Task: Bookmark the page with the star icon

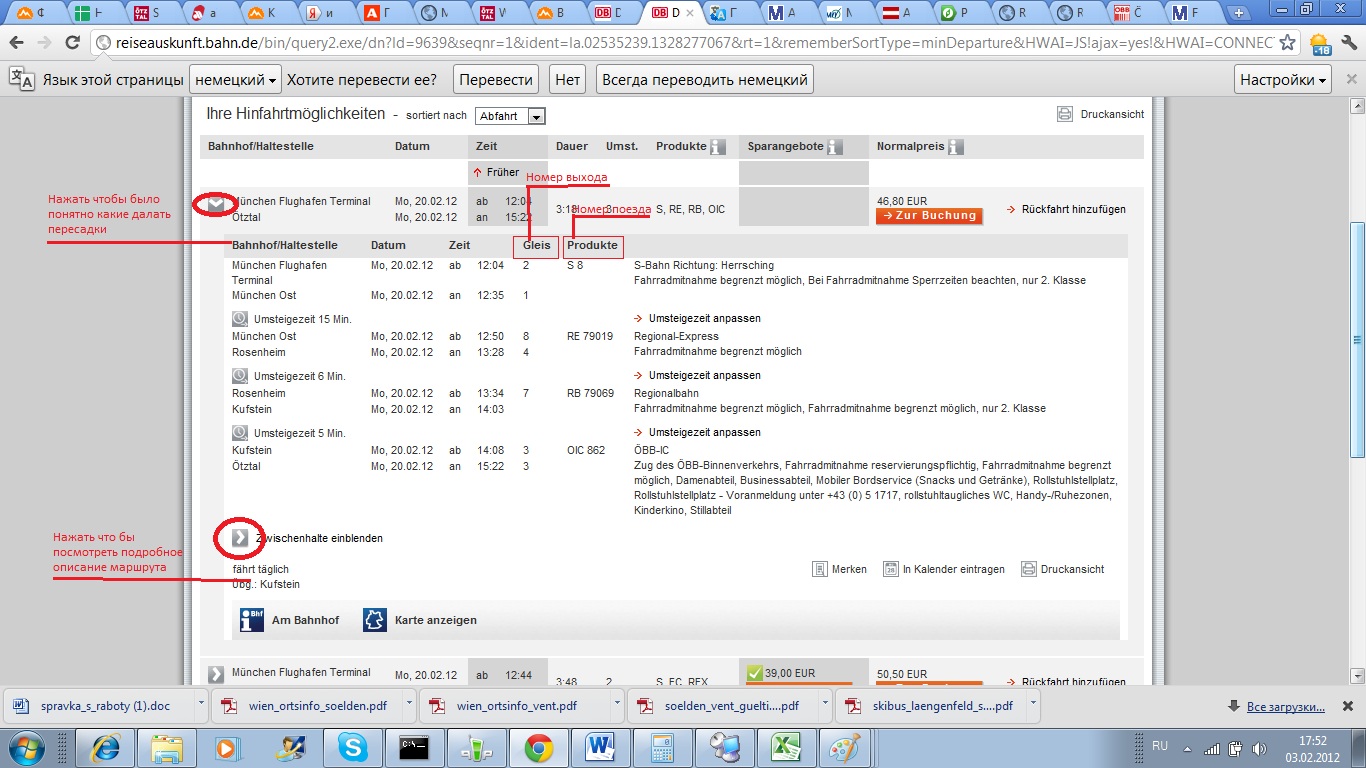Action: [1287, 43]
